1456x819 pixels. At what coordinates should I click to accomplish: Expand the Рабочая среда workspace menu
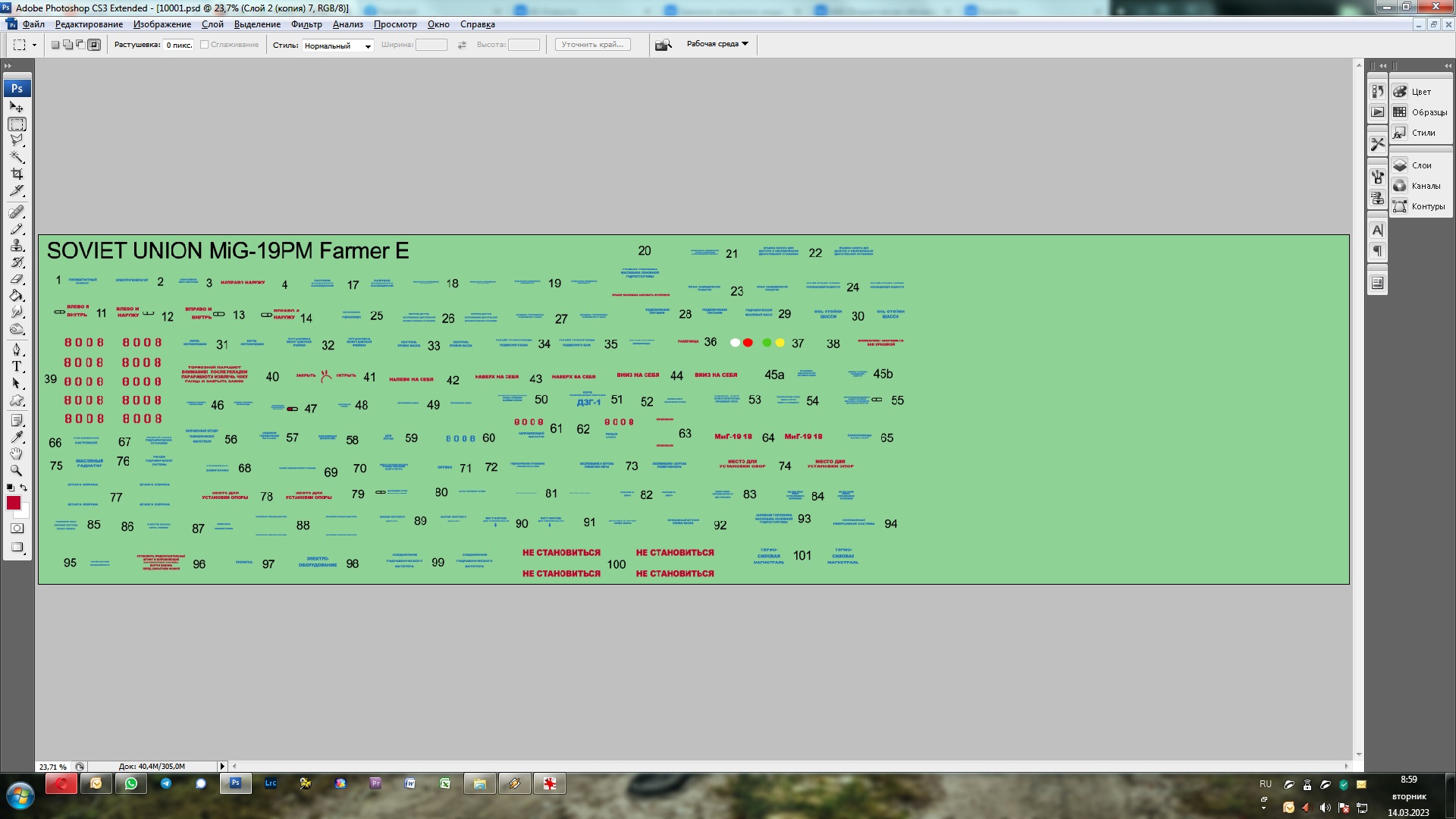pyautogui.click(x=717, y=44)
